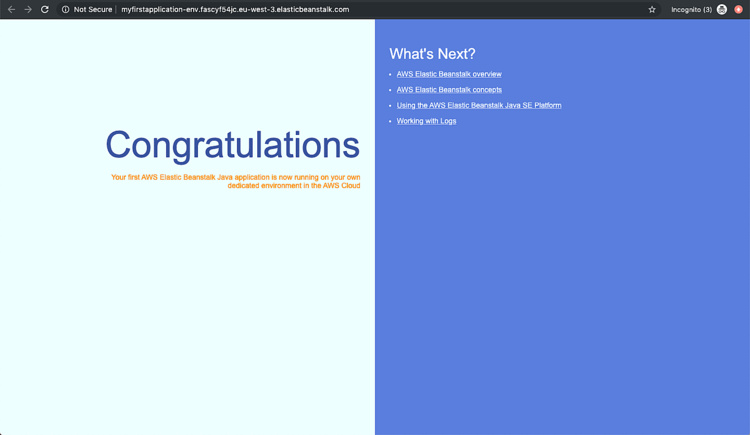Reload the Elastic Beanstalk page
This screenshot has width=750, height=435.
45,9
